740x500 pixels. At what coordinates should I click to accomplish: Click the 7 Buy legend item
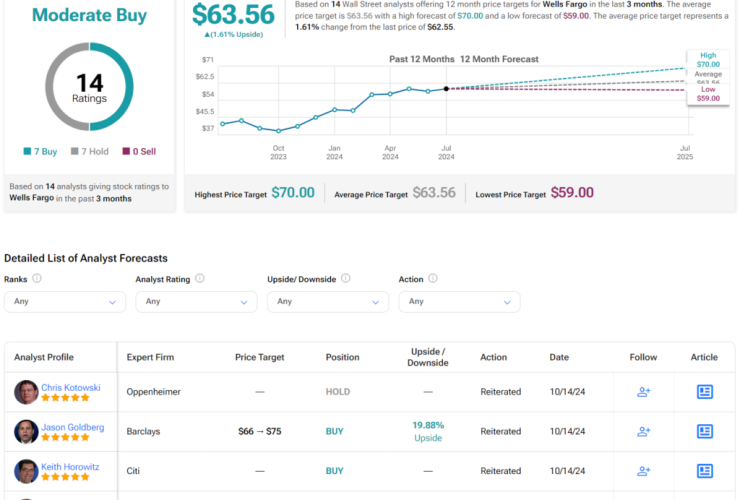(x=41, y=152)
